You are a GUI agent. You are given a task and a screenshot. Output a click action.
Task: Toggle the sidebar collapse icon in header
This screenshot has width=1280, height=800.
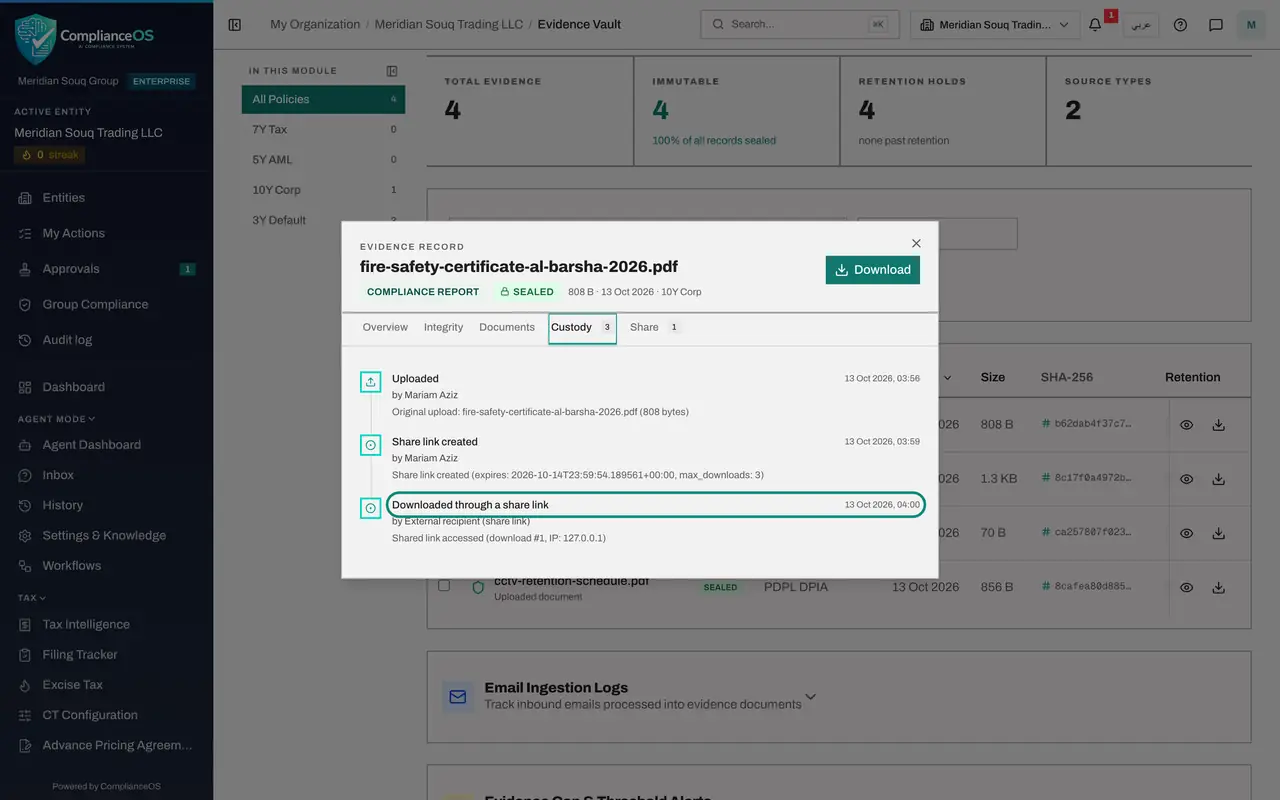235,25
